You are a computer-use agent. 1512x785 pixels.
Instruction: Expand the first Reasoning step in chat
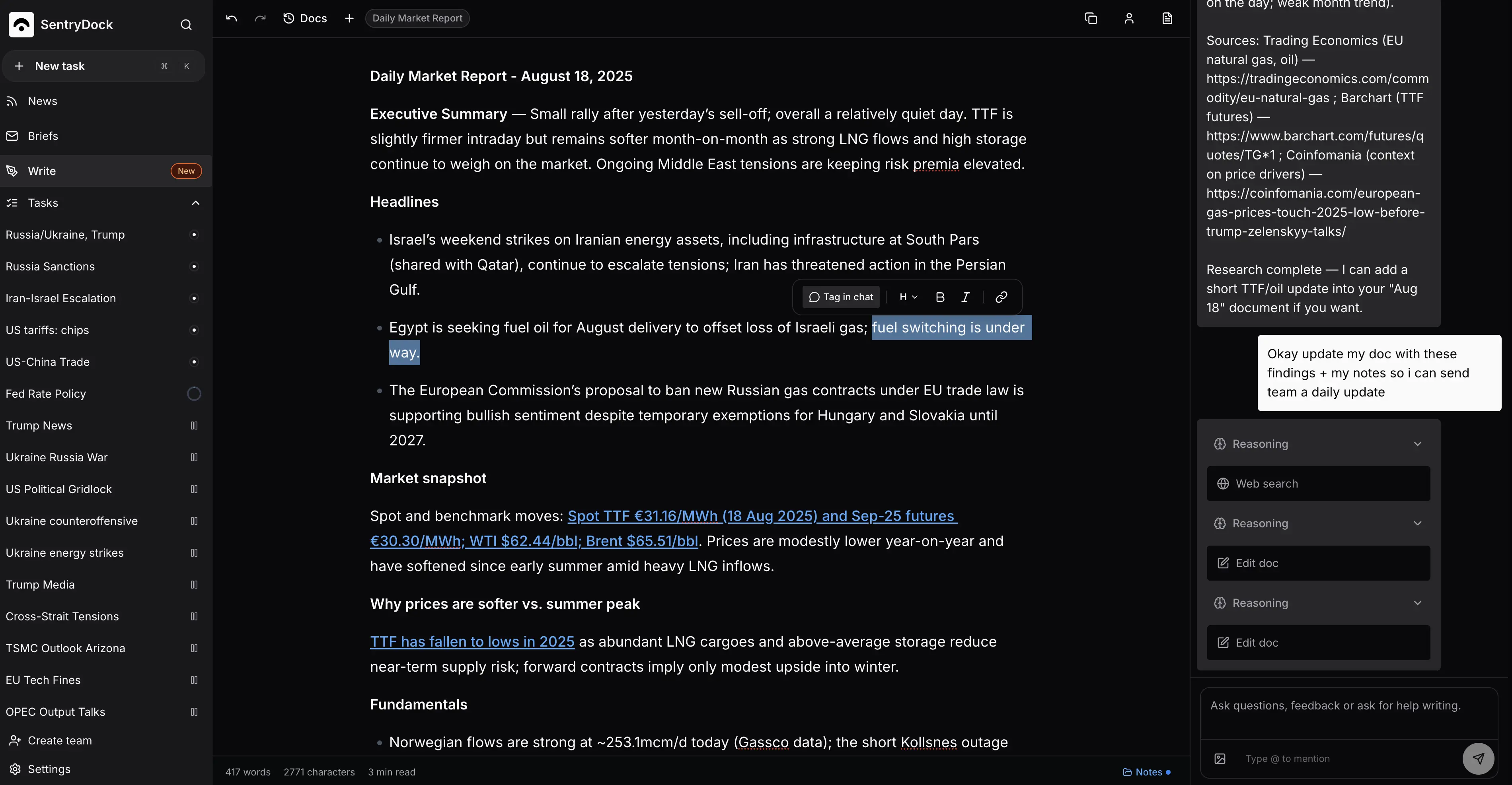point(1418,443)
